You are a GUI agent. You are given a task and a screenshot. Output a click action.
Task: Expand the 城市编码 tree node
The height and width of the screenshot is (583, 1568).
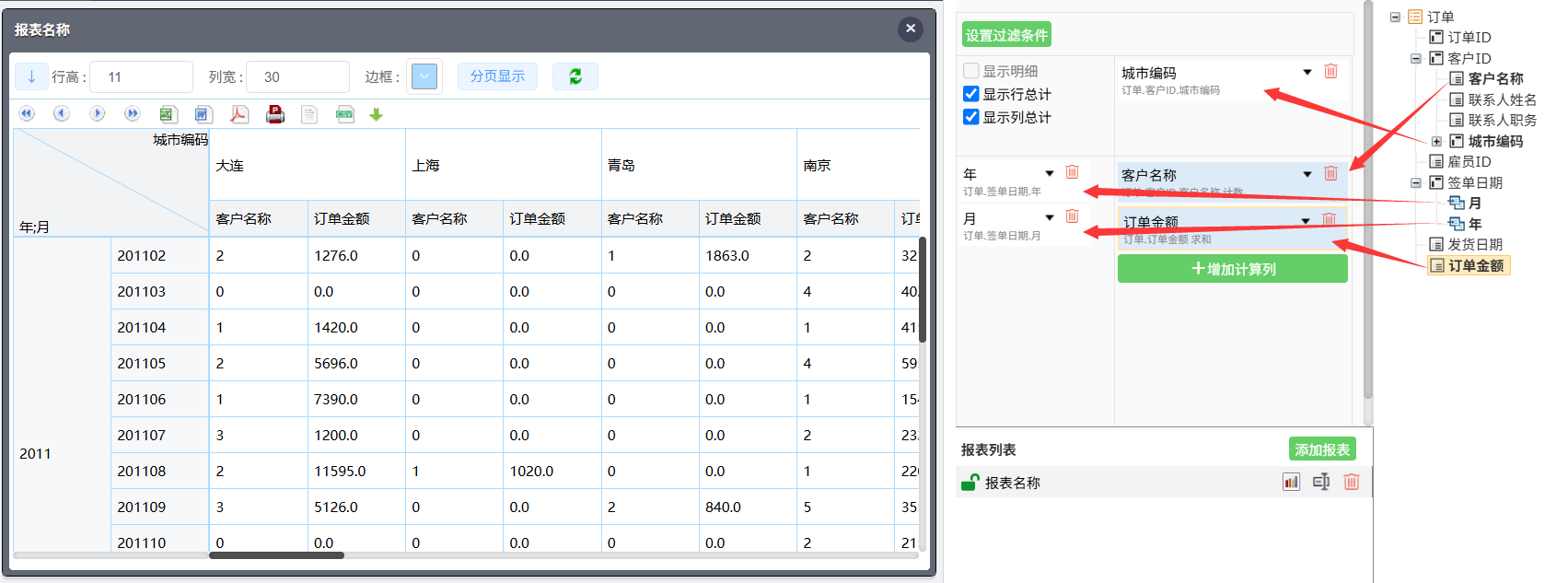tap(1436, 141)
